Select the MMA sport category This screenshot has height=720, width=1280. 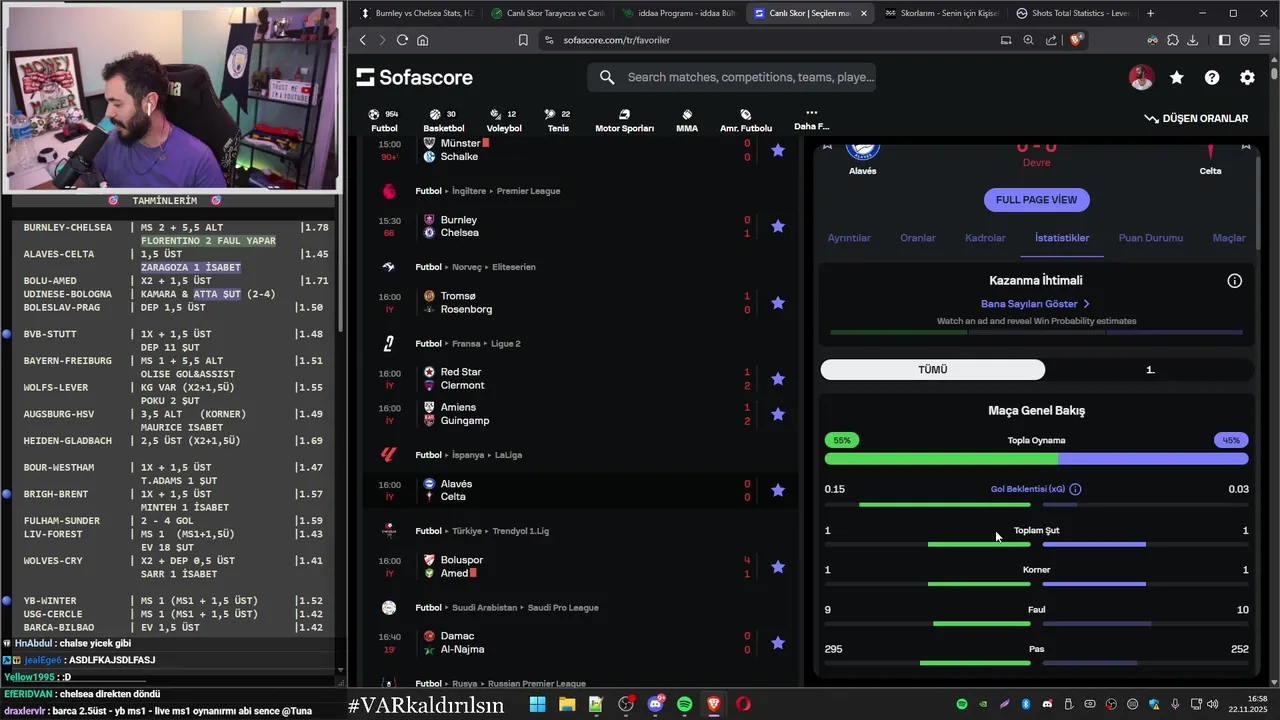[x=687, y=120]
